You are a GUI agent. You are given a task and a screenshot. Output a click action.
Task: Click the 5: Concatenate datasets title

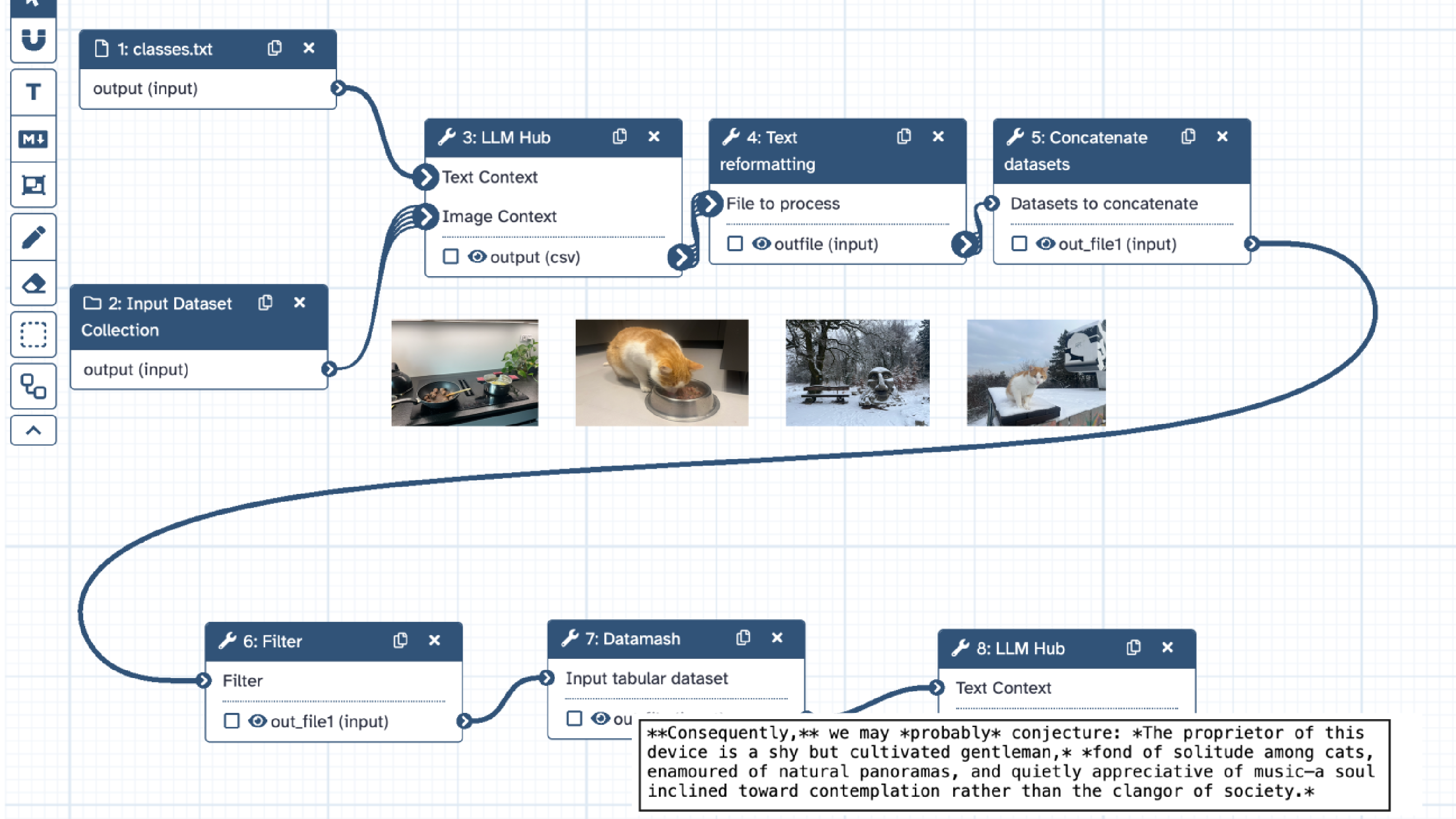tap(1075, 150)
